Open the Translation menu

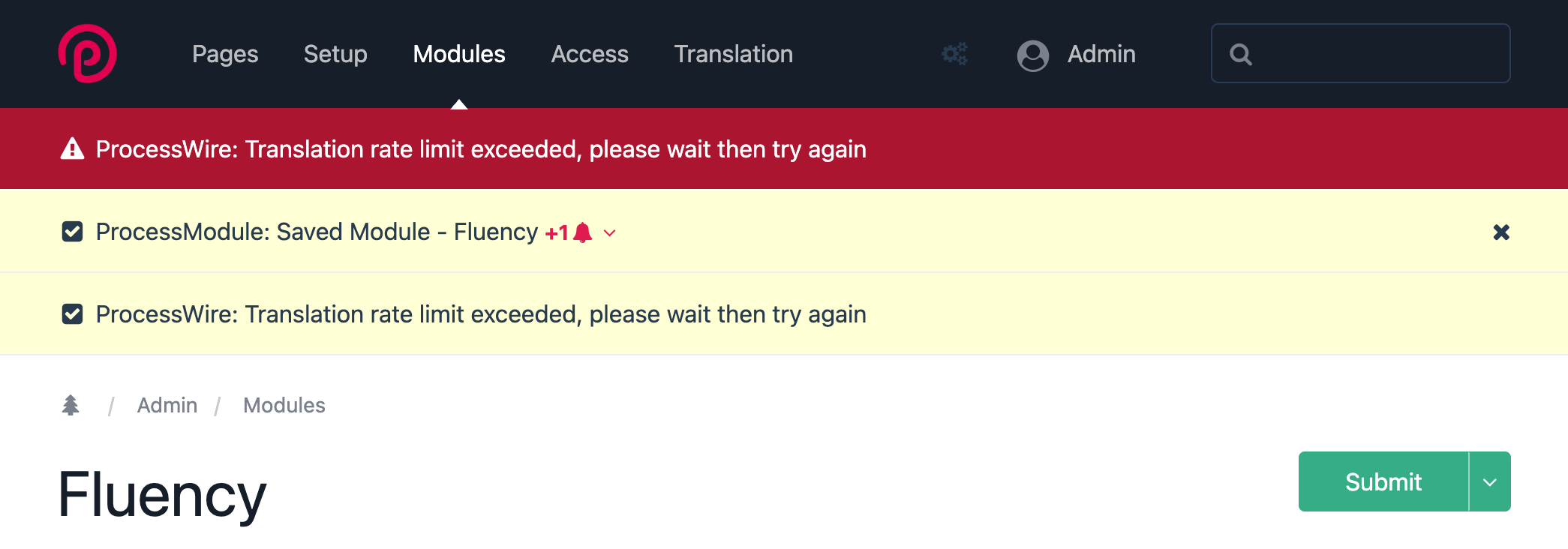coord(733,54)
